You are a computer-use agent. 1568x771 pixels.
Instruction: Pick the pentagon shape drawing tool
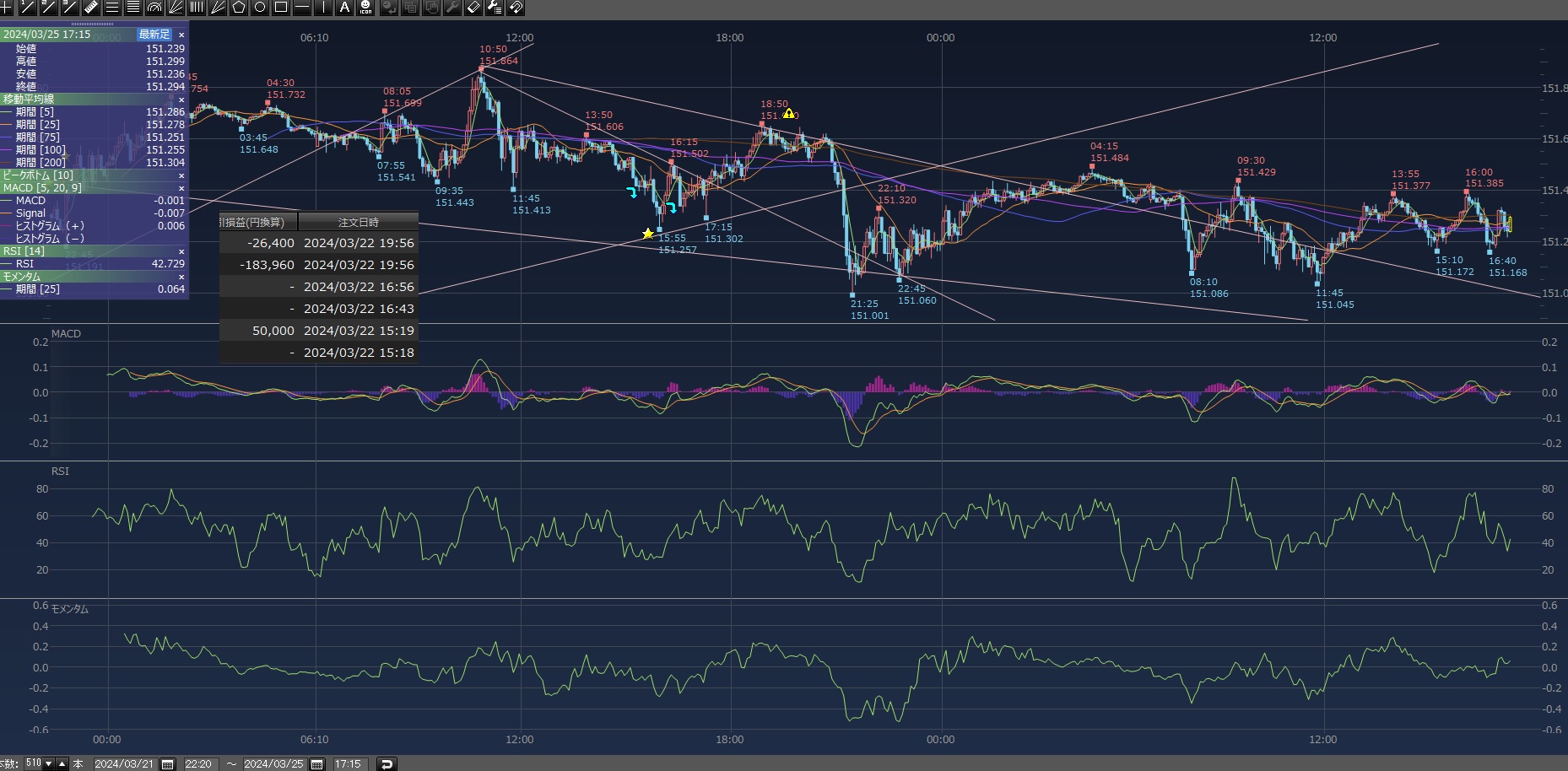tap(239, 8)
